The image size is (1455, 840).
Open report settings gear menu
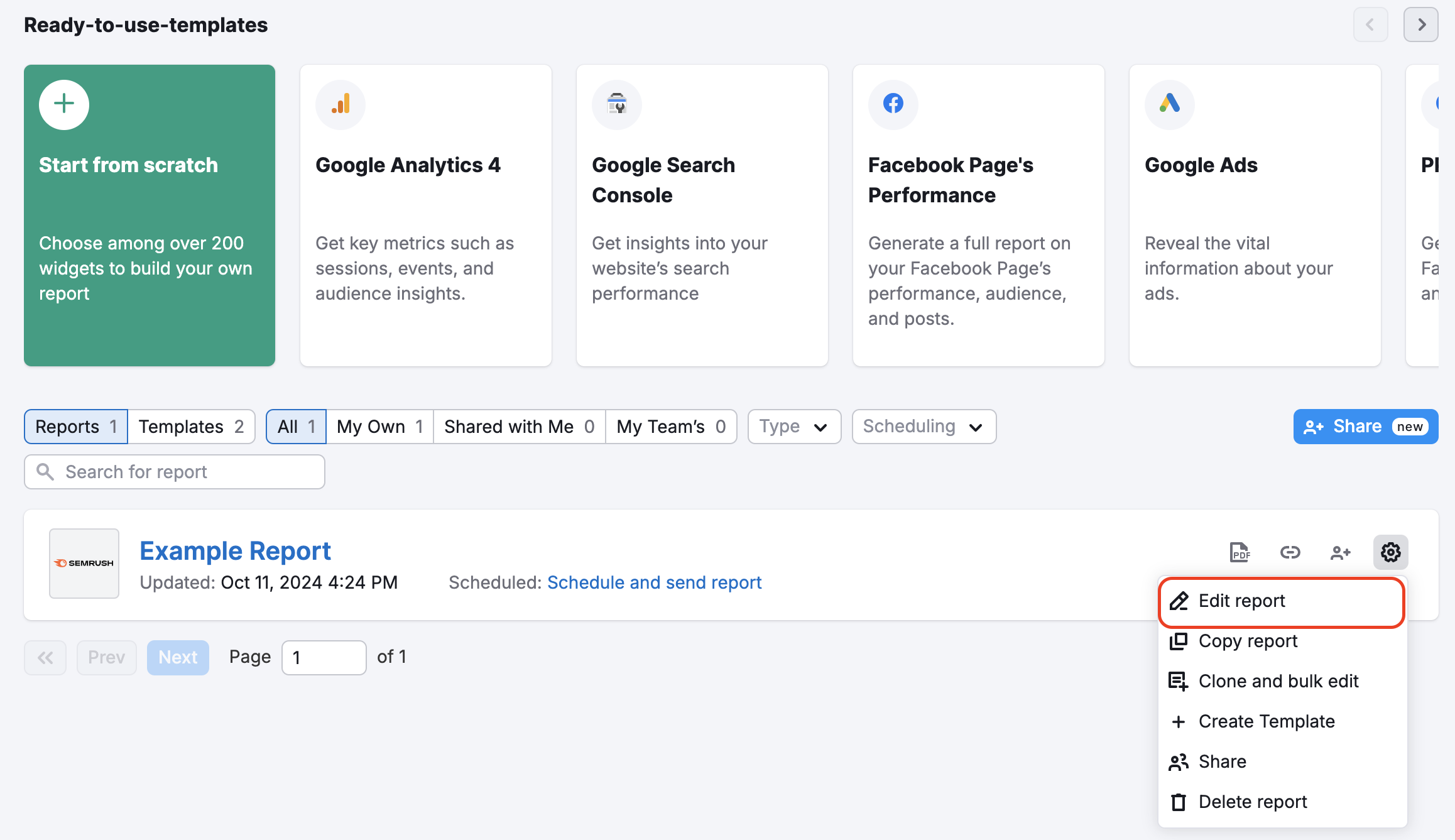click(1390, 552)
